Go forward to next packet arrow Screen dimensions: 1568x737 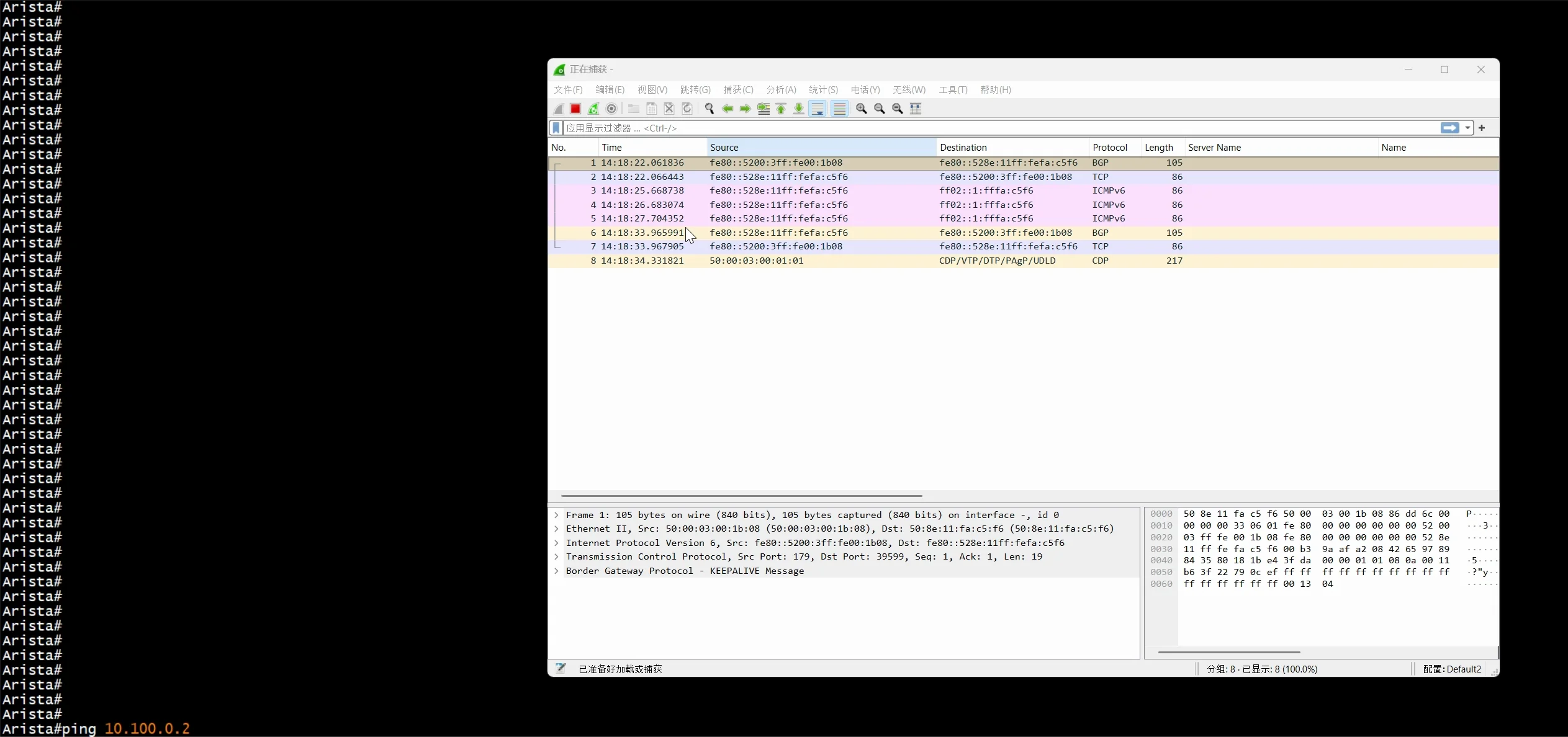coord(746,109)
